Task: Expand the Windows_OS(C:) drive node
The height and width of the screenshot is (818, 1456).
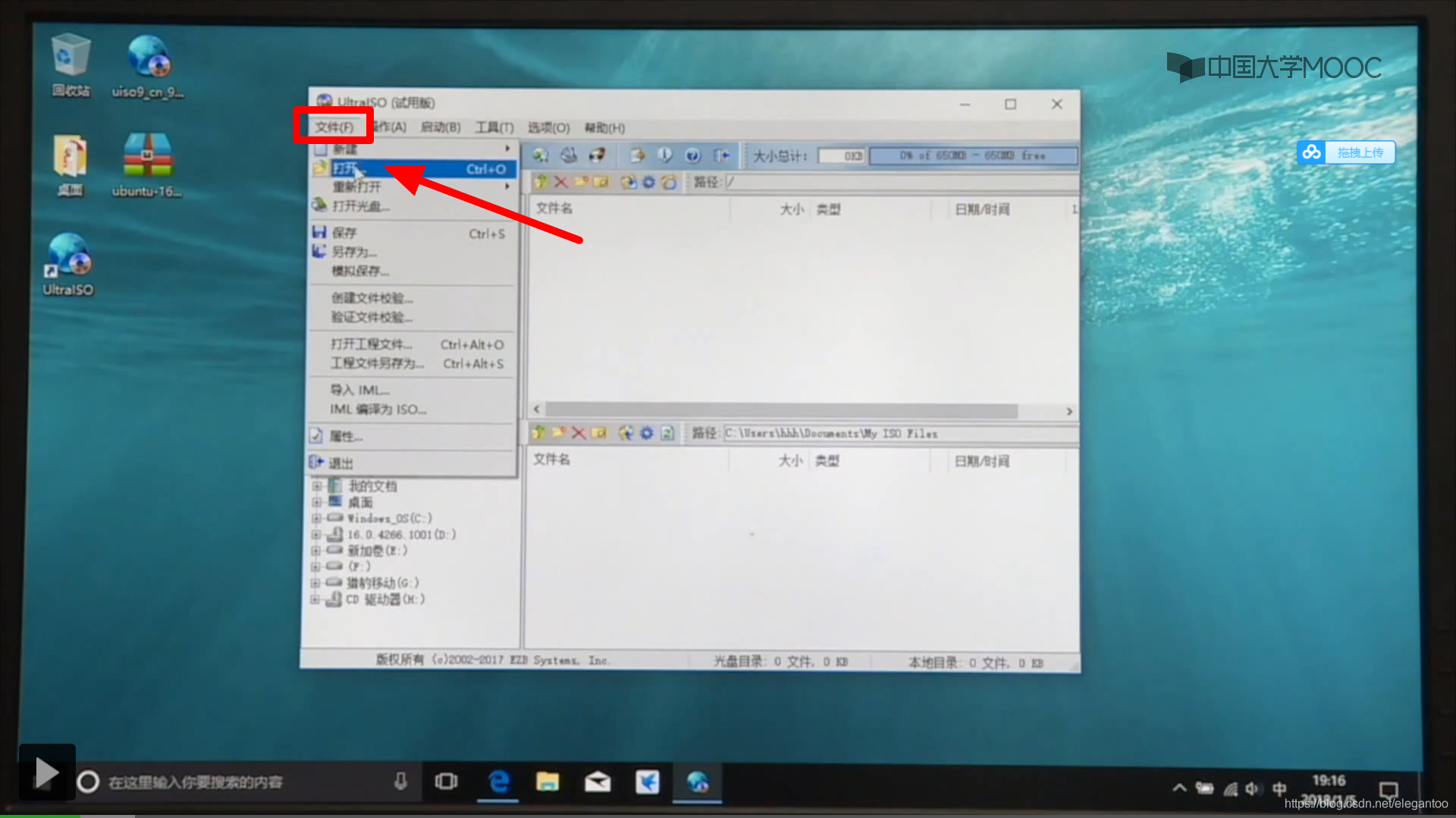Action: point(315,519)
